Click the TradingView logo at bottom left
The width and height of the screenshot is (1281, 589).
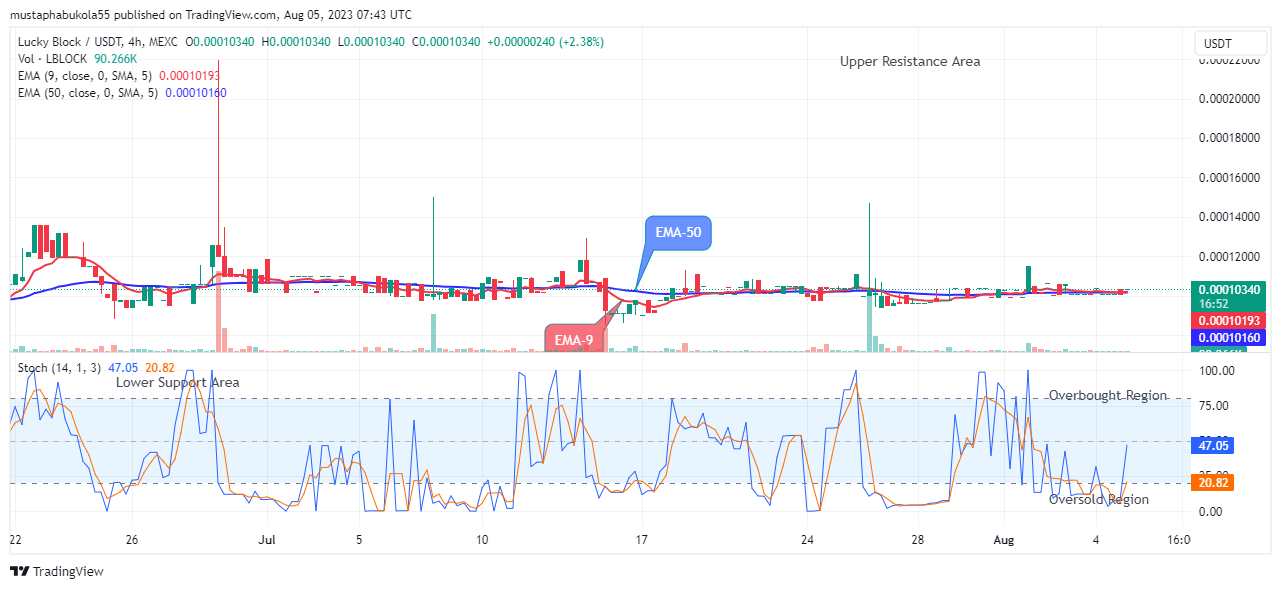tap(57, 572)
